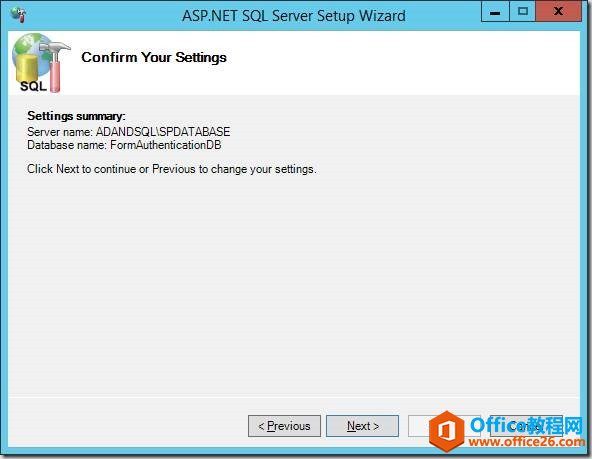Viewport: 592px width, 459px height.
Task: Click the orange Office logo watermark
Action: [x=447, y=431]
